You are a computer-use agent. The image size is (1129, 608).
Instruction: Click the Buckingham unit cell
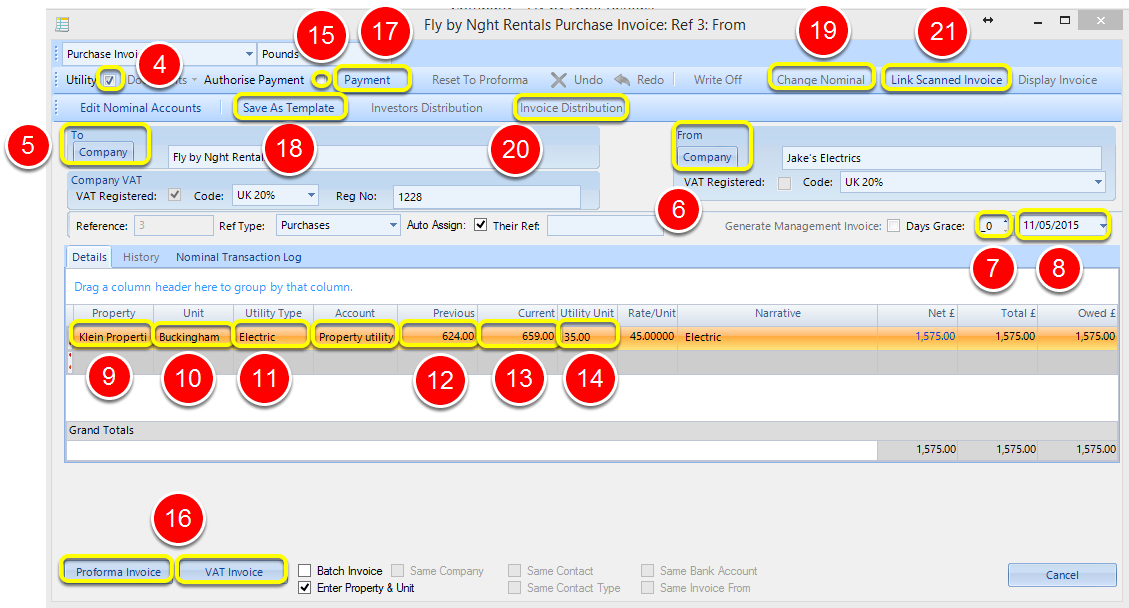tap(193, 336)
